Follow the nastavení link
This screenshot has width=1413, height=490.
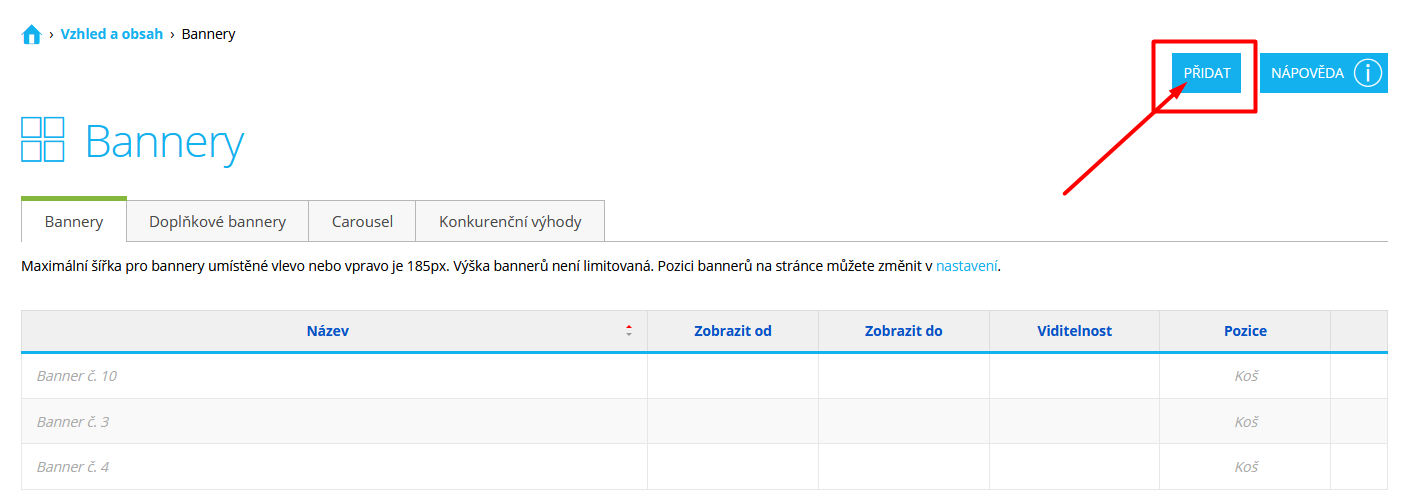pyautogui.click(x=967, y=267)
